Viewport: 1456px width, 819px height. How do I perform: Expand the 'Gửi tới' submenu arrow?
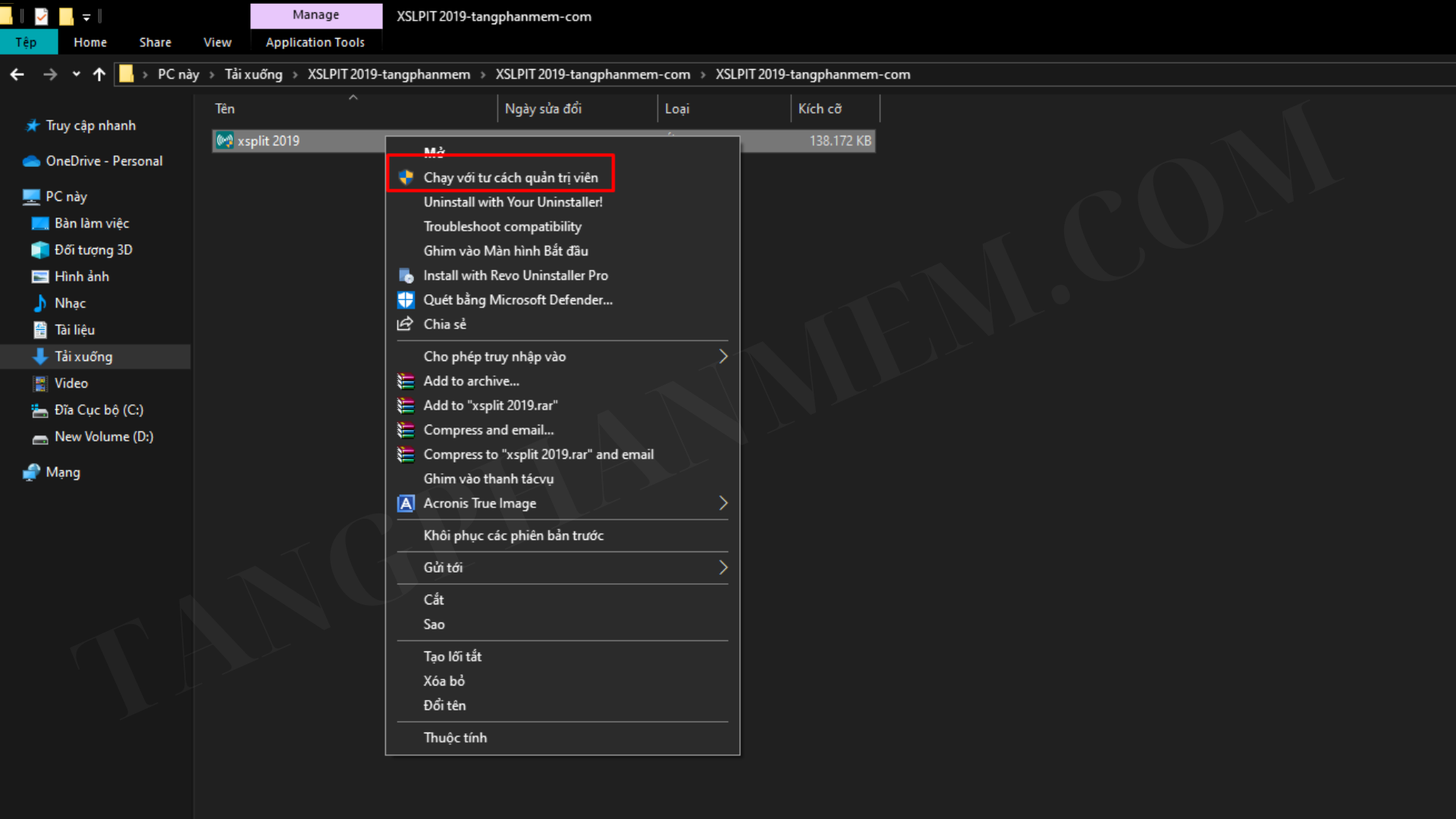[x=723, y=567]
